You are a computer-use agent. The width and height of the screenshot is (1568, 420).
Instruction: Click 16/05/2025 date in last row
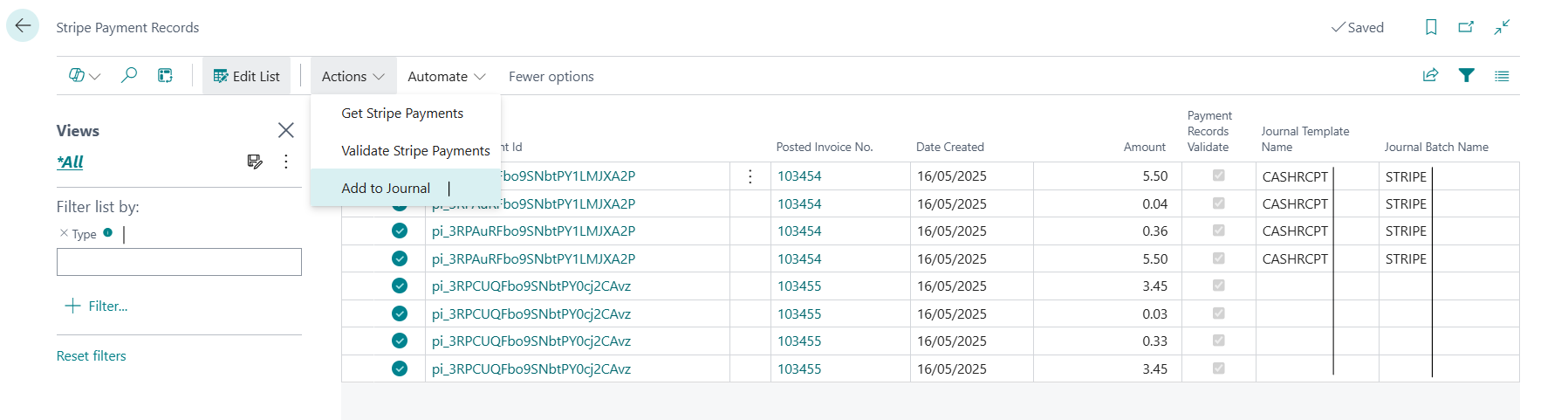952,368
